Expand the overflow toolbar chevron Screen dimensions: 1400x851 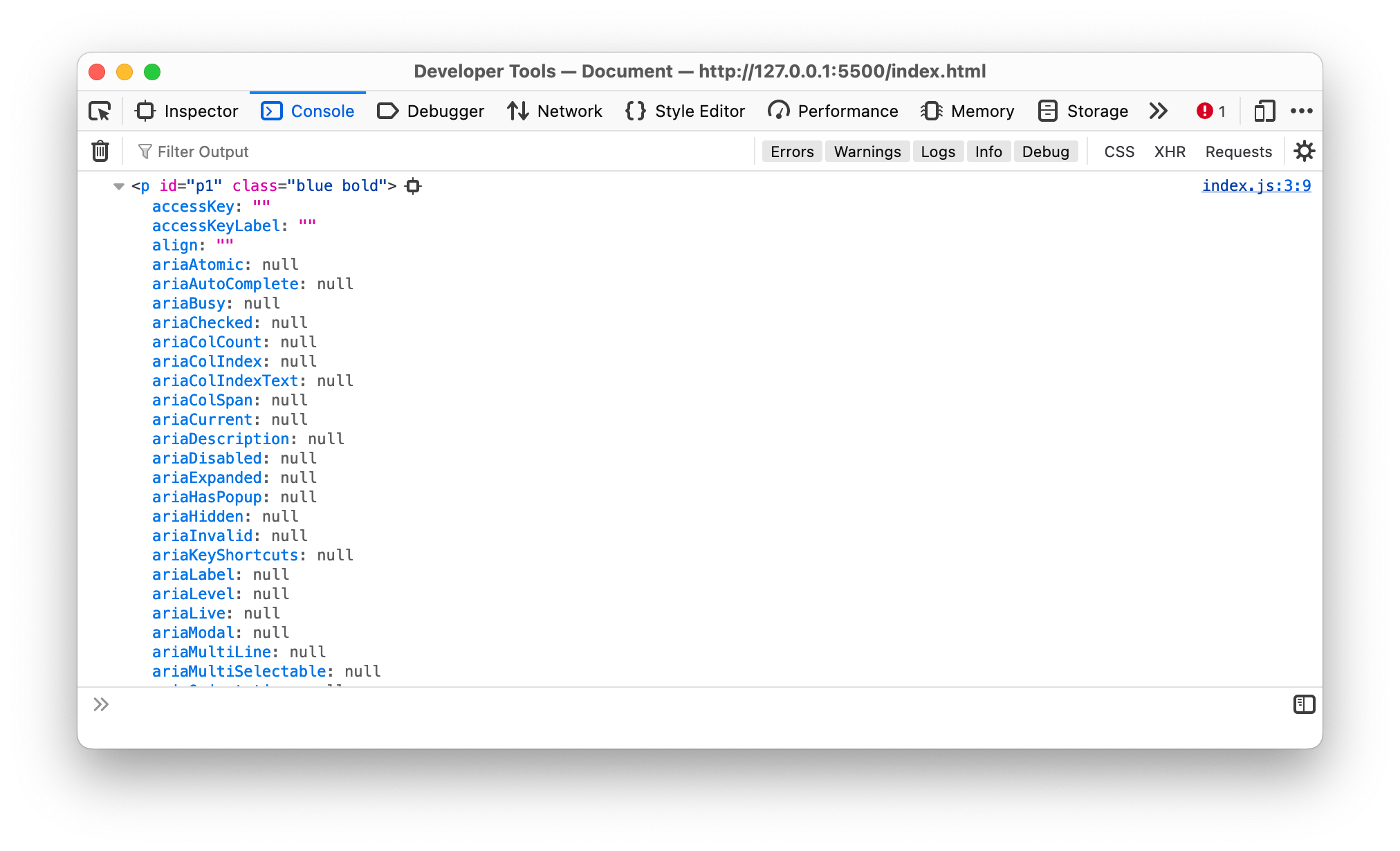1158,111
